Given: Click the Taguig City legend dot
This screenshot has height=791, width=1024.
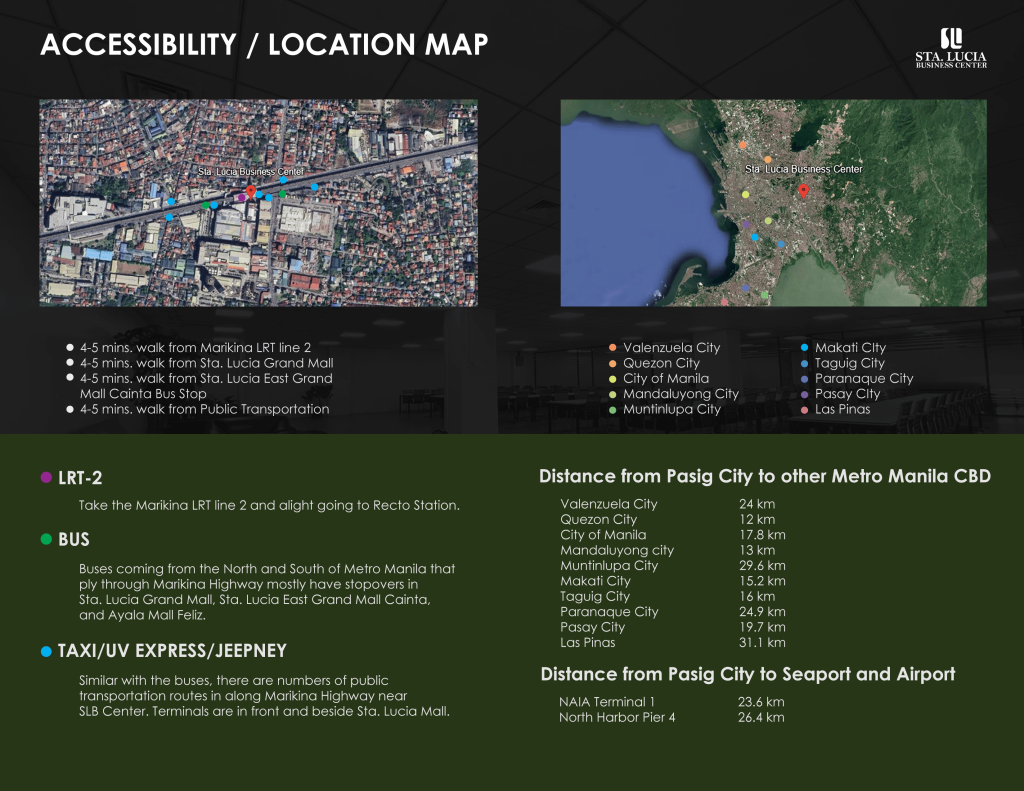Looking at the screenshot, I should coord(805,363).
